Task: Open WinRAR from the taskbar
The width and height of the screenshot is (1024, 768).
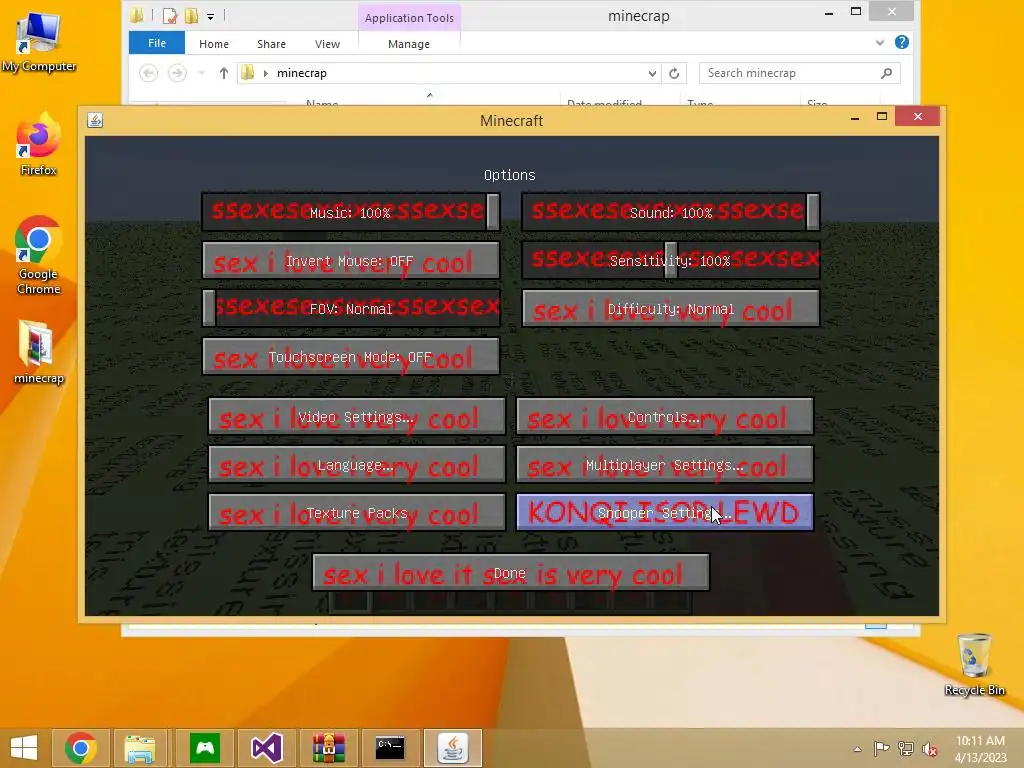Action: click(x=328, y=748)
